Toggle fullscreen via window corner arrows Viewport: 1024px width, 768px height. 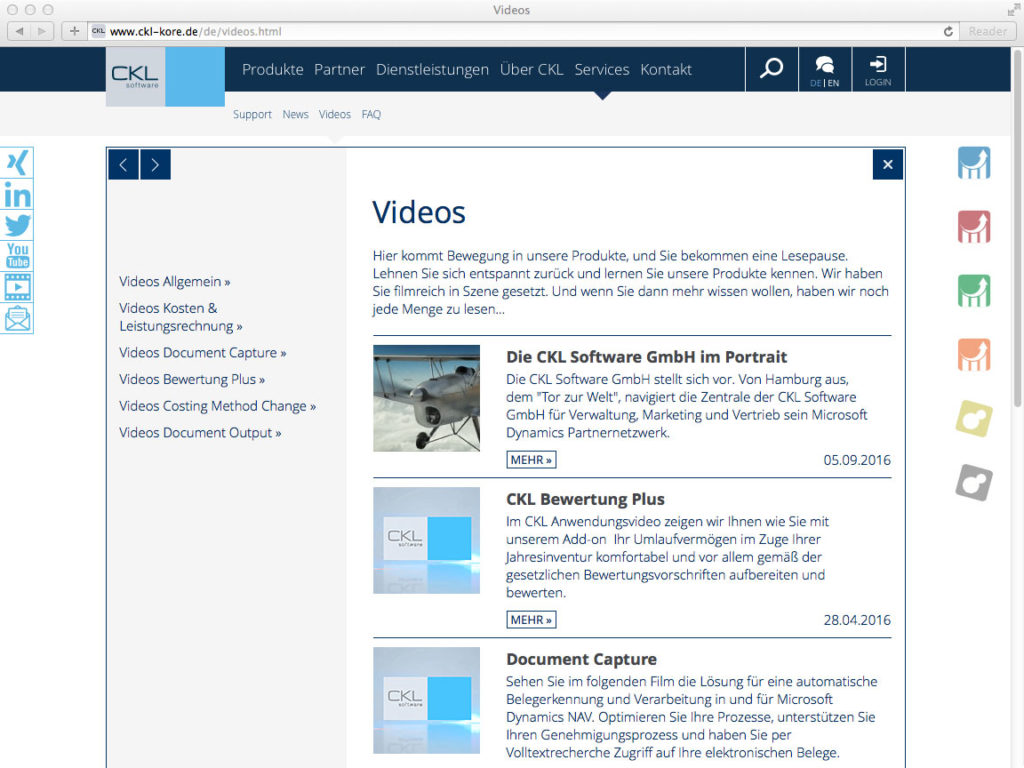click(1013, 10)
